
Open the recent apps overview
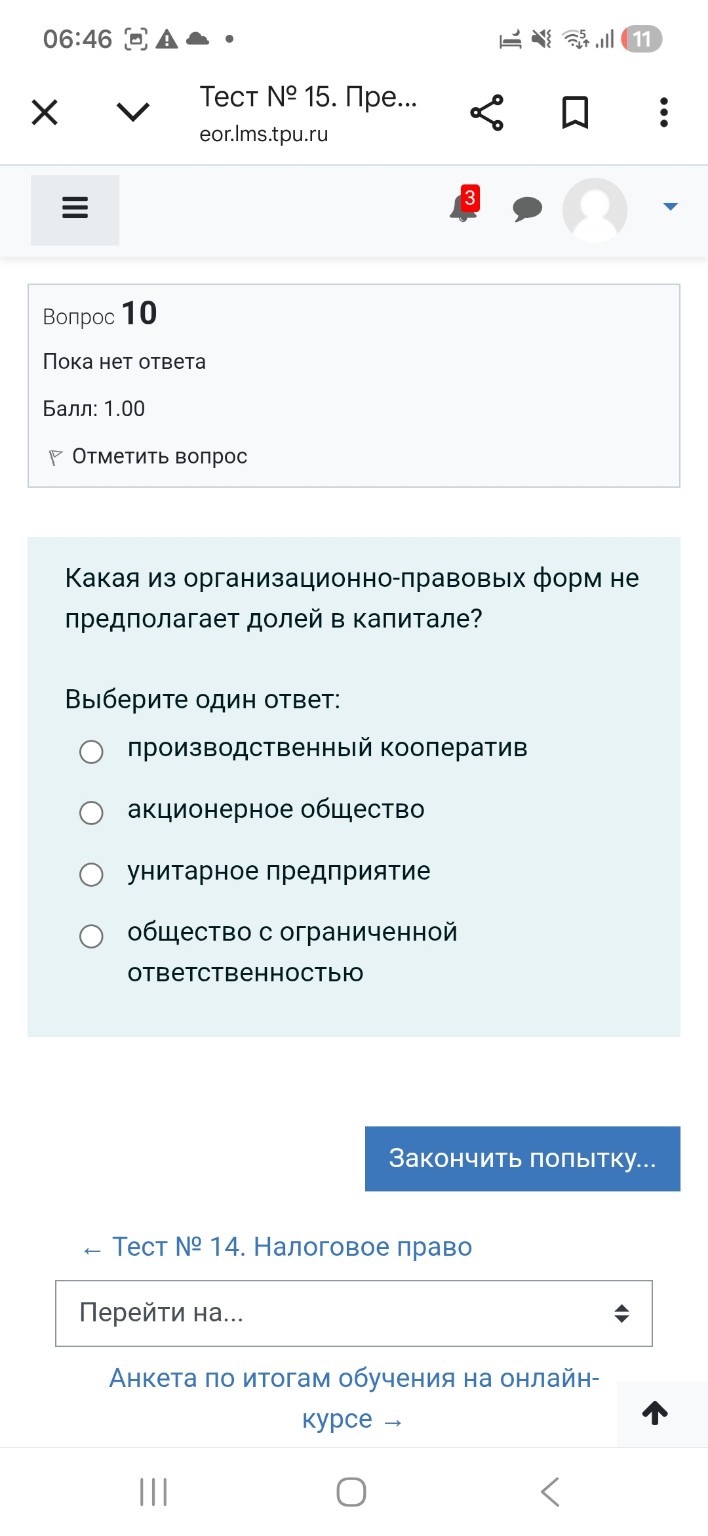click(152, 1491)
